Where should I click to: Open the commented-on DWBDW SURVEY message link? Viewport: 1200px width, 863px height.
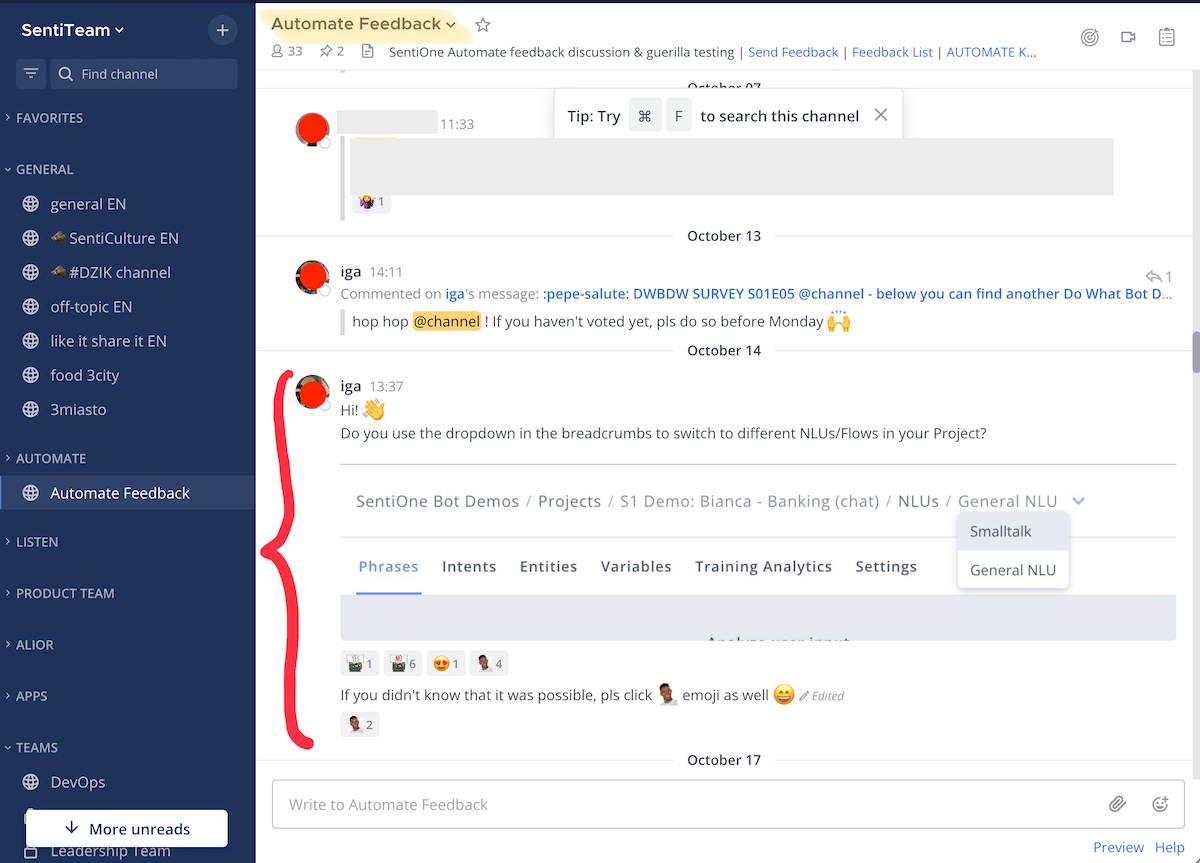857,294
